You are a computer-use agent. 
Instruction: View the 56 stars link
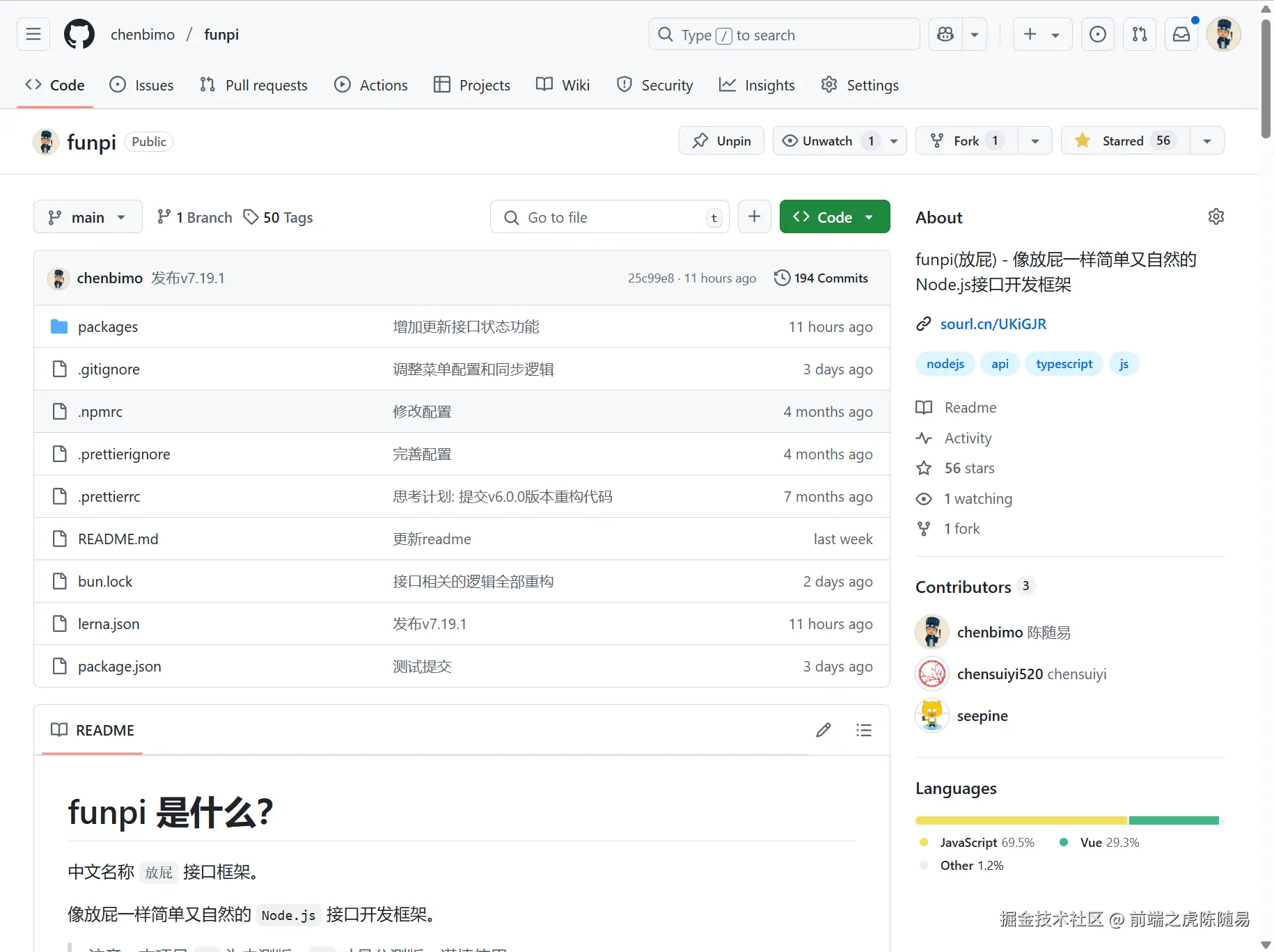[955, 468]
